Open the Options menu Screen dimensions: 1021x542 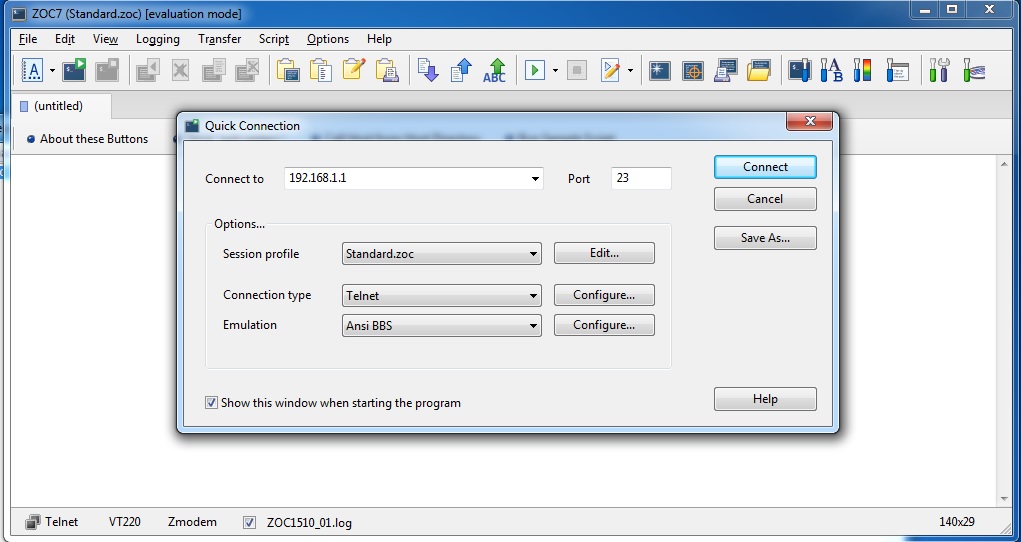pos(328,39)
